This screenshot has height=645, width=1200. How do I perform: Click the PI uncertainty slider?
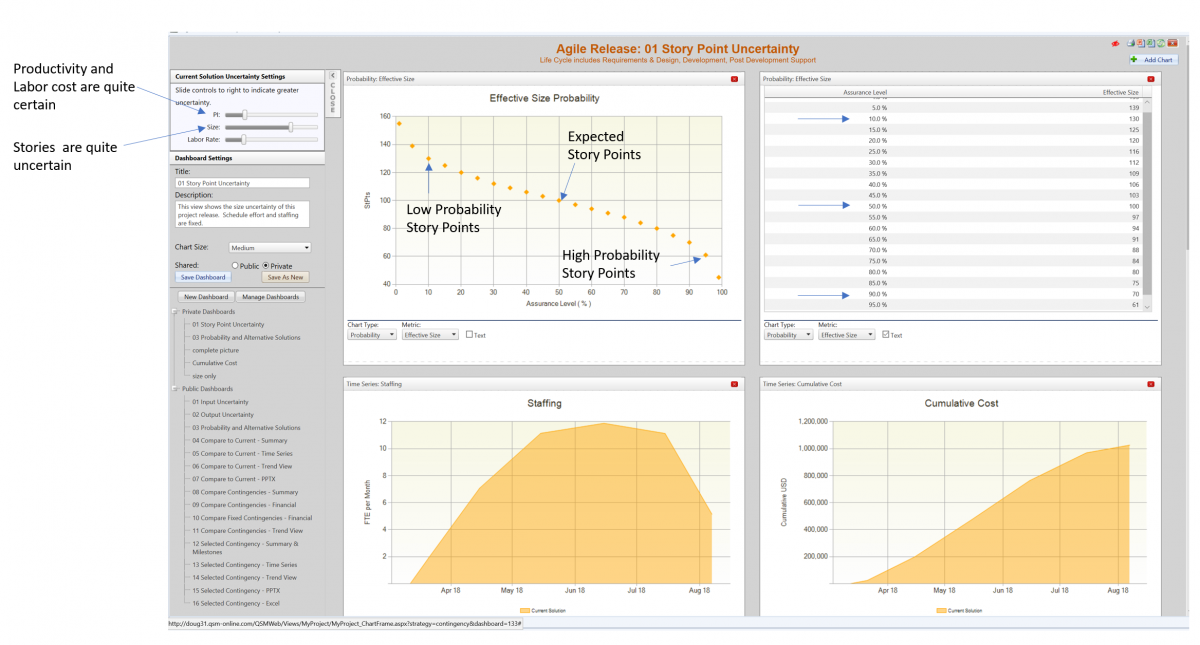point(271,115)
